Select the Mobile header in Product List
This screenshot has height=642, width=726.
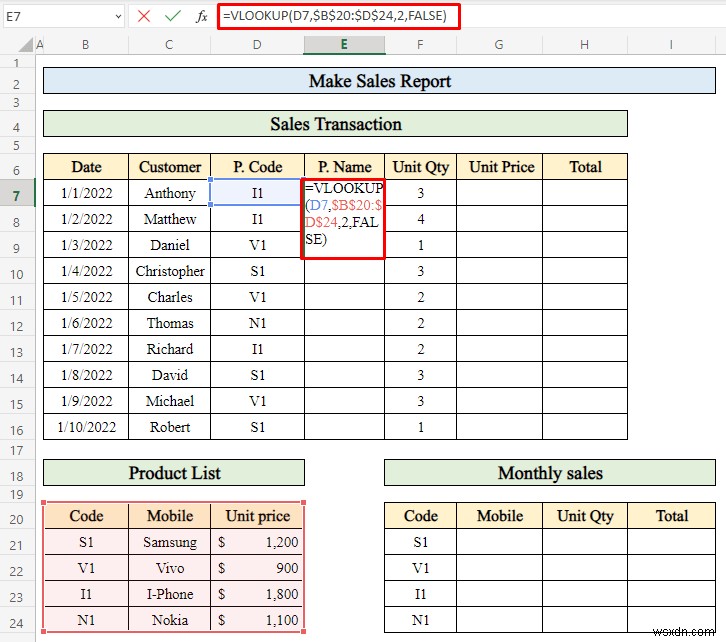[x=169, y=516]
